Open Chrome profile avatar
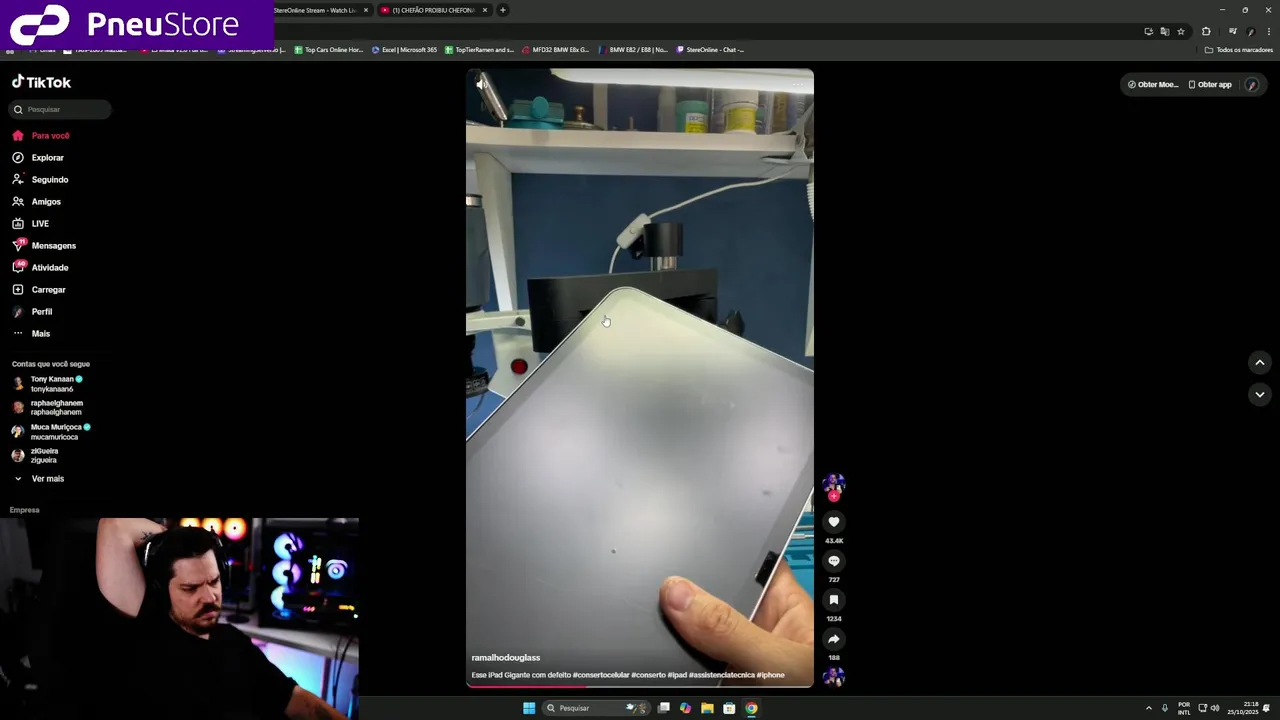This screenshot has height=720, width=1280. point(1251,31)
